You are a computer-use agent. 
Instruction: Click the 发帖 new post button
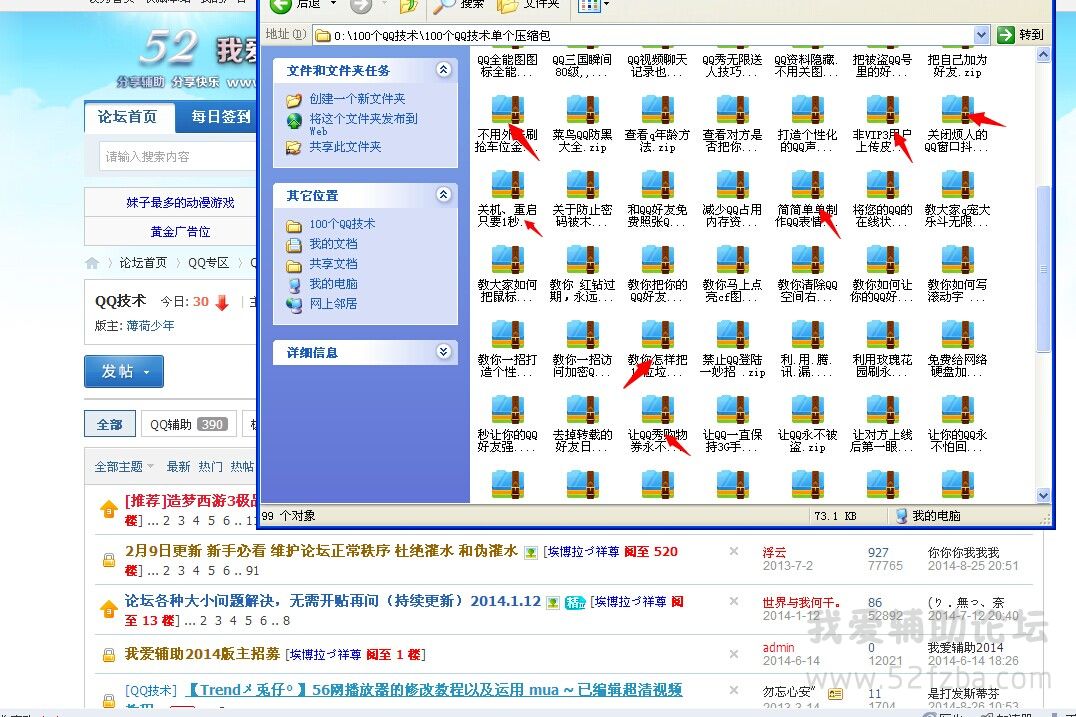(124, 371)
